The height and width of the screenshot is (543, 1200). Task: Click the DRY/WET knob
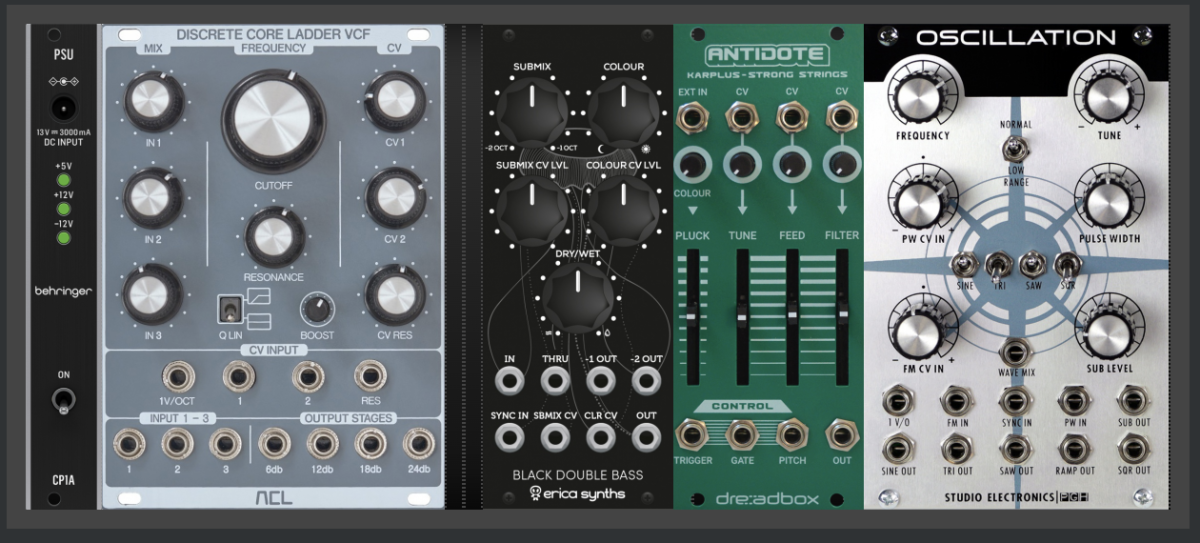(x=577, y=297)
